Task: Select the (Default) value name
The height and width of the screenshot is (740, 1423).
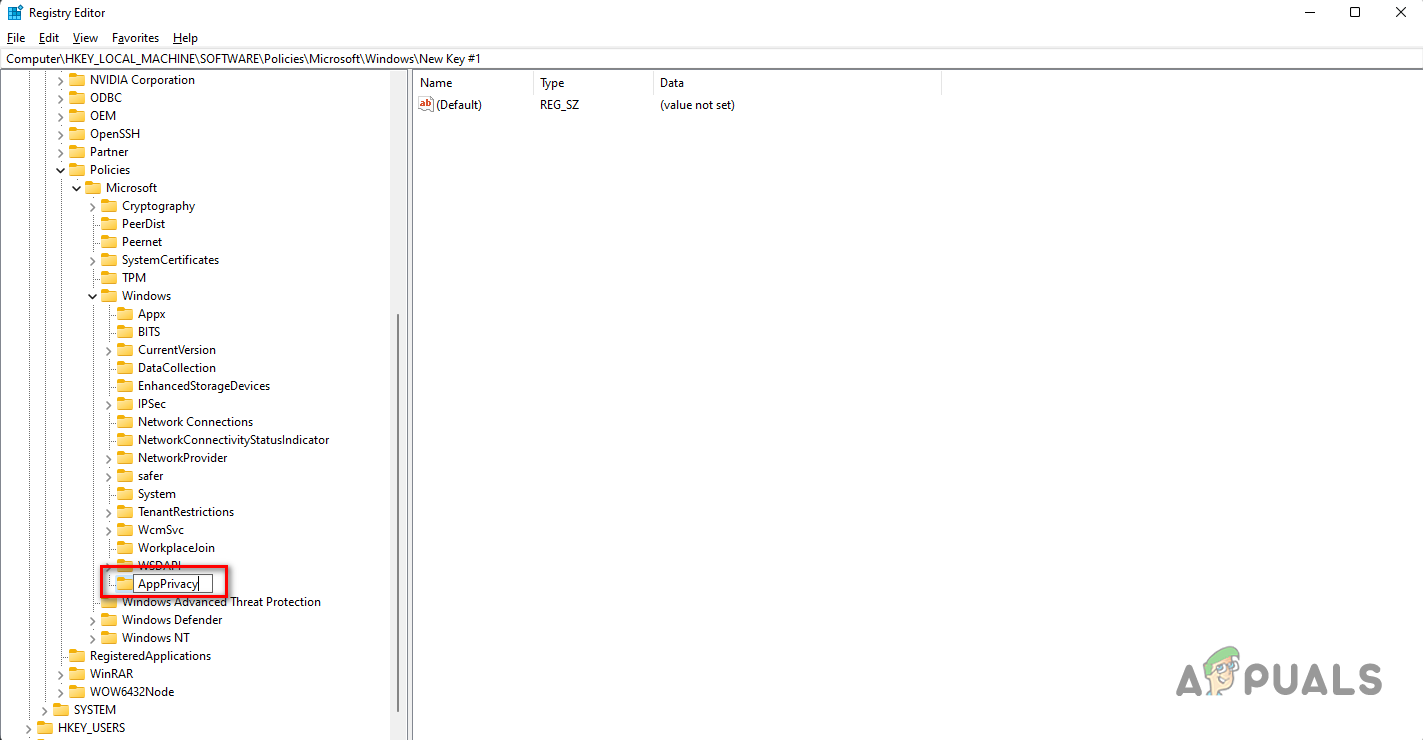Action: [x=459, y=105]
